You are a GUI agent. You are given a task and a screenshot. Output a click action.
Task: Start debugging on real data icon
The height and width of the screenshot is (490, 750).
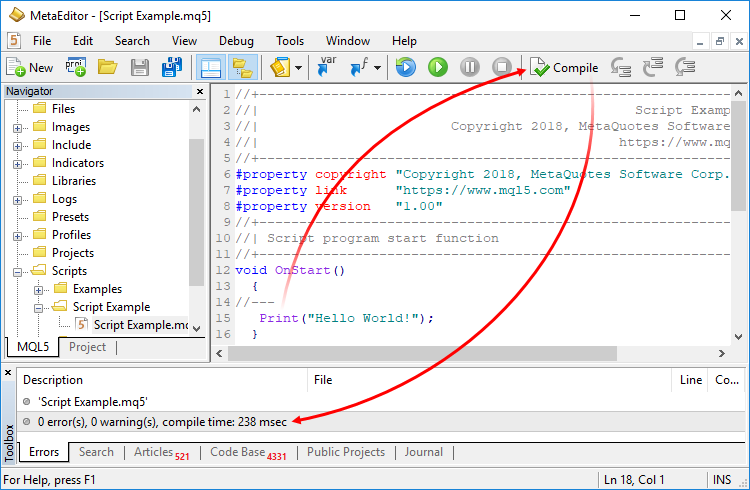[406, 67]
